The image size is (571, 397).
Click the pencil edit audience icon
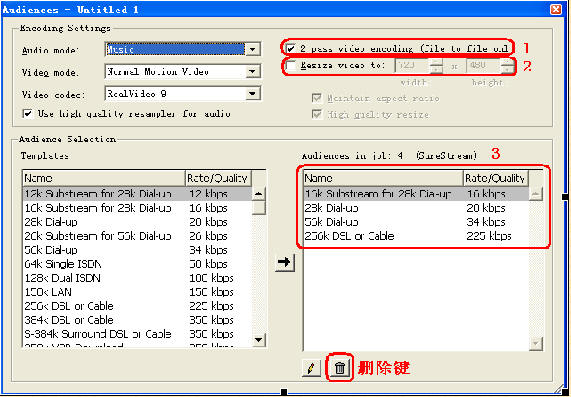[311, 368]
